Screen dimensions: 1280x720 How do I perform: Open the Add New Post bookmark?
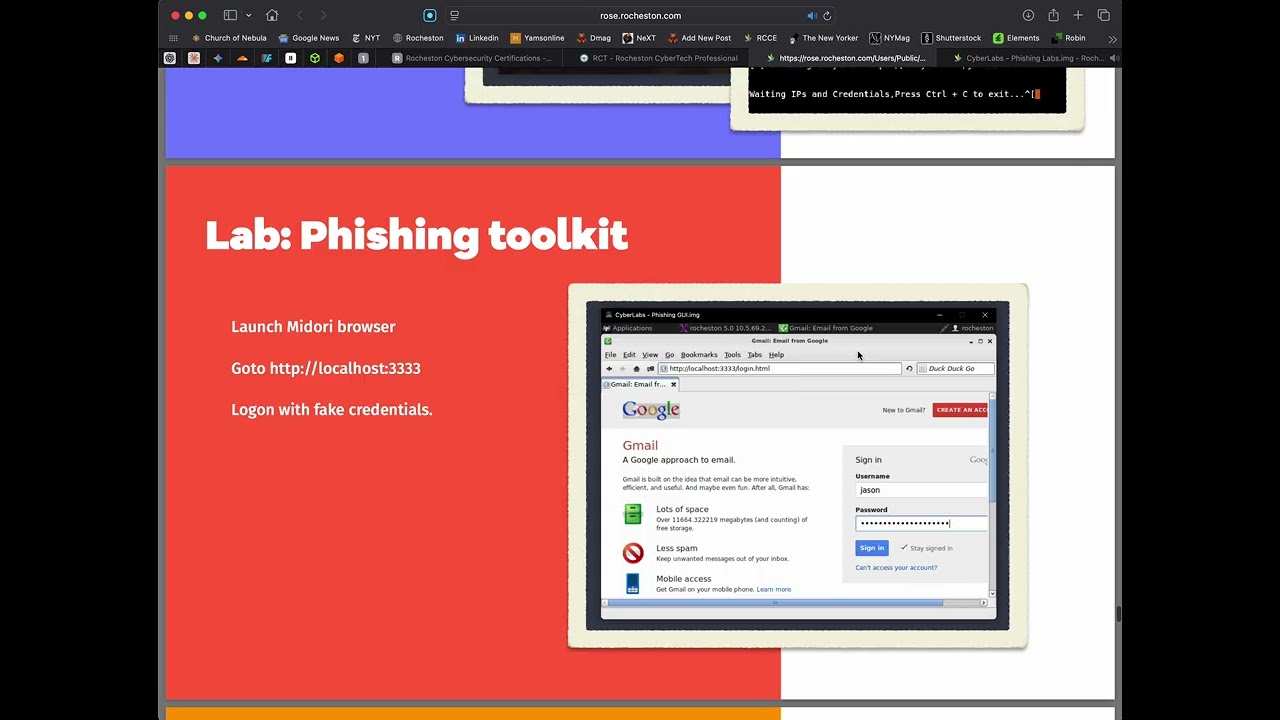point(700,38)
